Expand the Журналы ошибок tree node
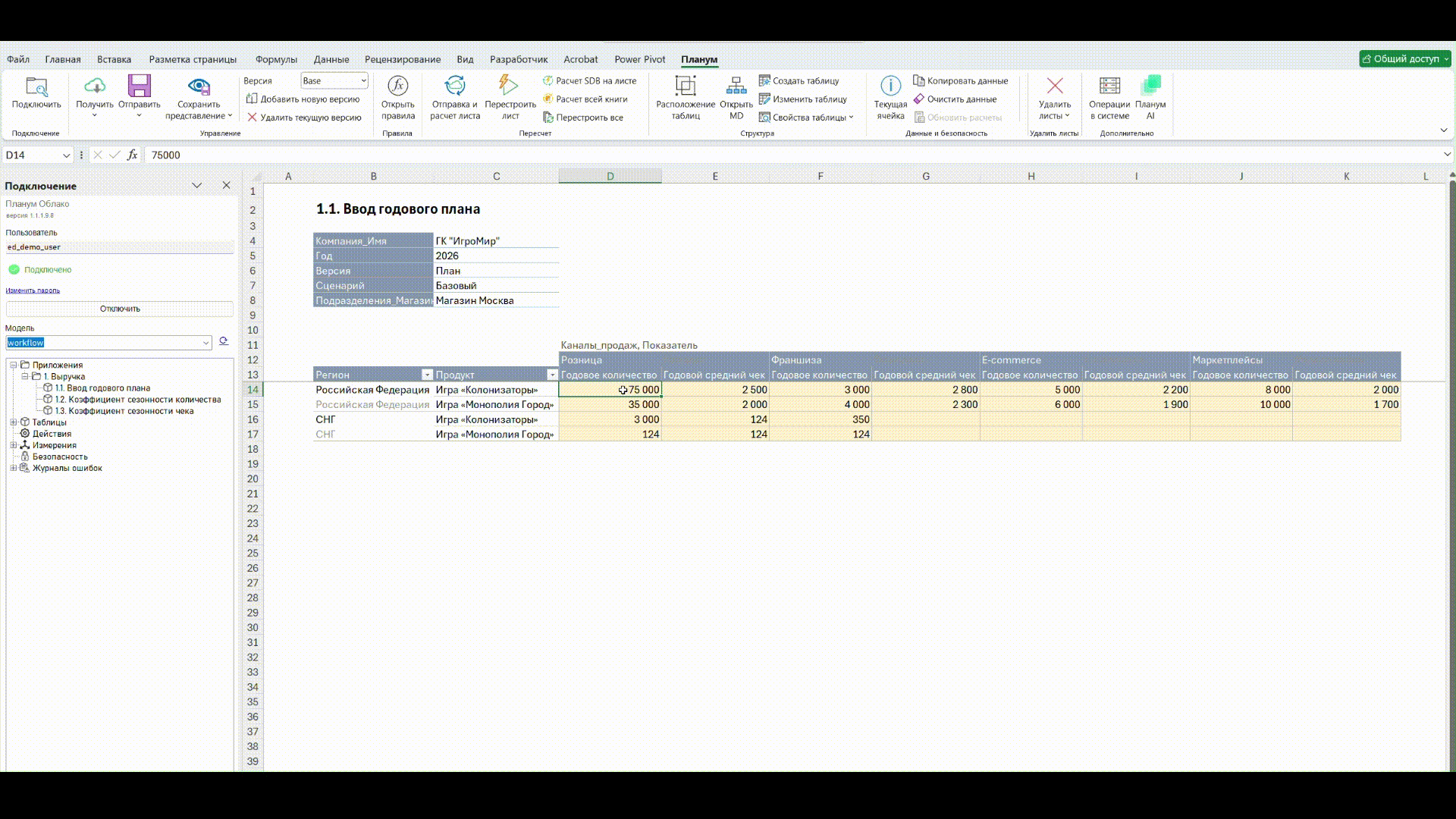The height and width of the screenshot is (819, 1456). tap(14, 468)
